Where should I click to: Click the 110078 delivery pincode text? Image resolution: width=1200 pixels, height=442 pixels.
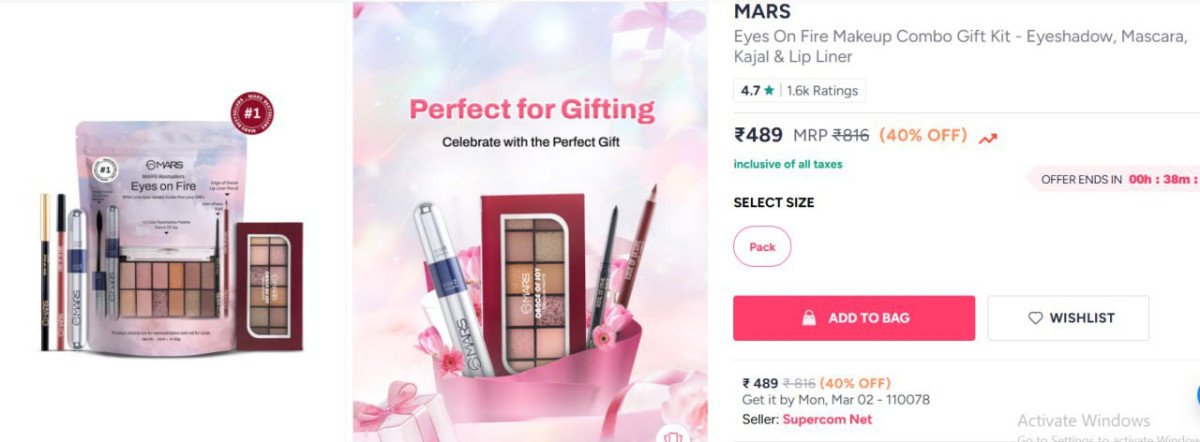pos(906,400)
